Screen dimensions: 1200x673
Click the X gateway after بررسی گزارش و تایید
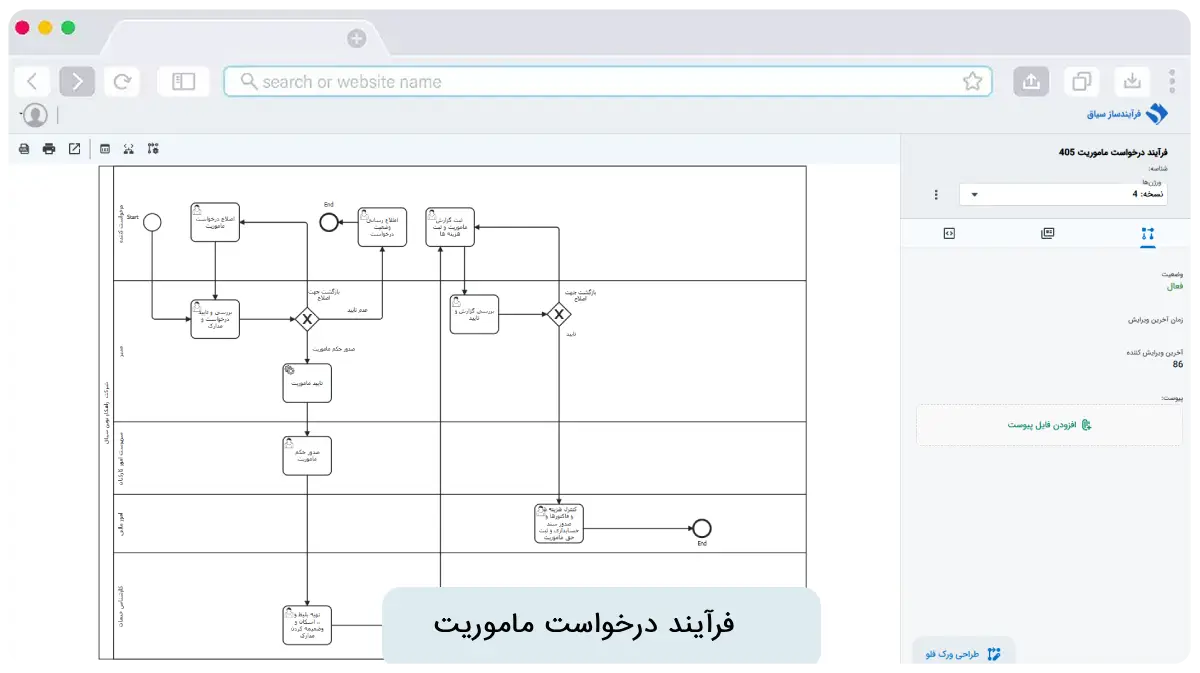click(559, 314)
